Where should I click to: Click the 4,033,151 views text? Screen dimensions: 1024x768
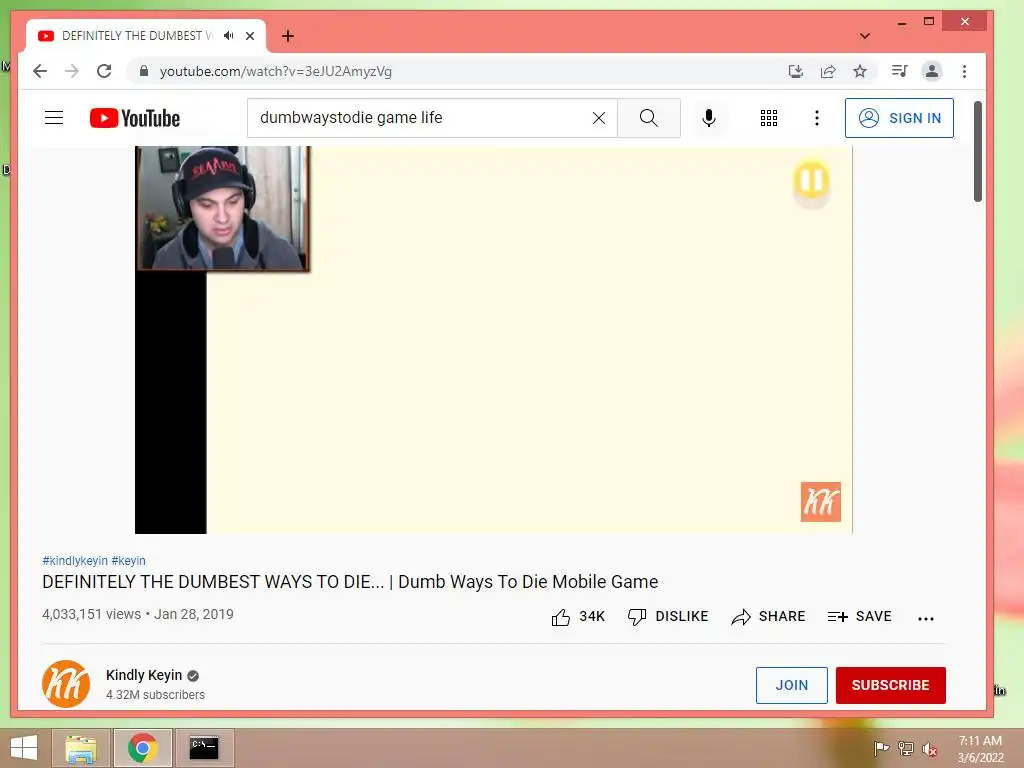tap(91, 615)
